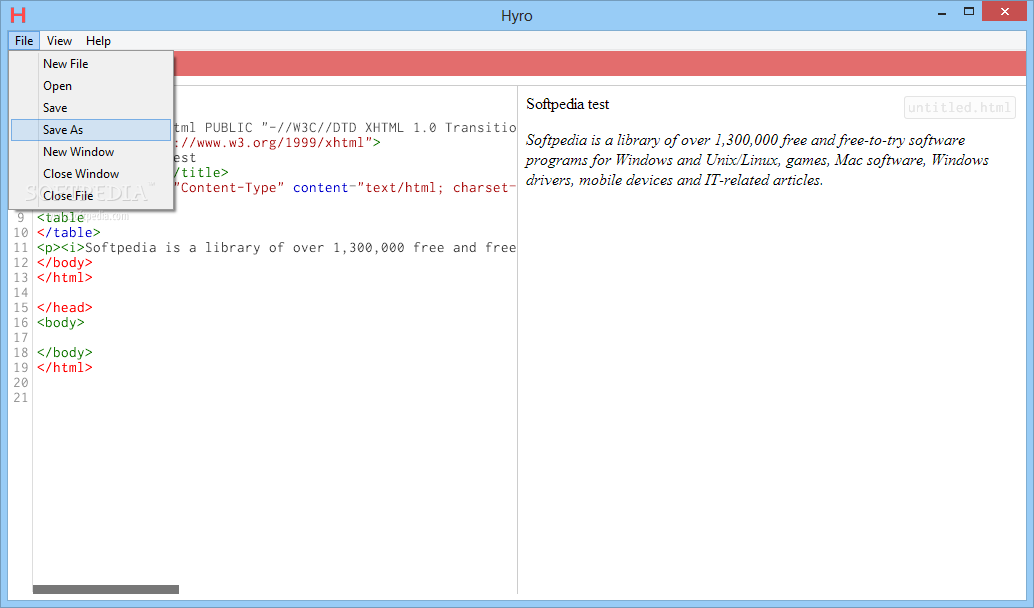Click line 19 '</html>' tag
Image resolution: width=1034 pixels, height=608 pixels.
click(65, 367)
